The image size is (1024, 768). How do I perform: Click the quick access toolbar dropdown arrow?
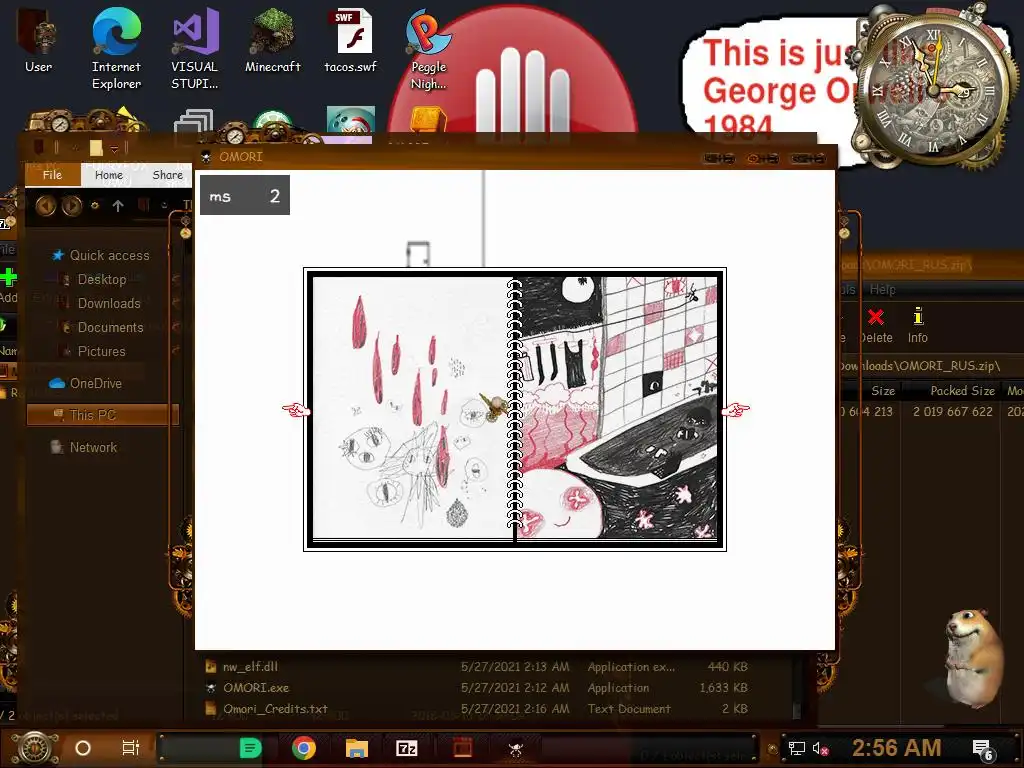tap(114, 150)
